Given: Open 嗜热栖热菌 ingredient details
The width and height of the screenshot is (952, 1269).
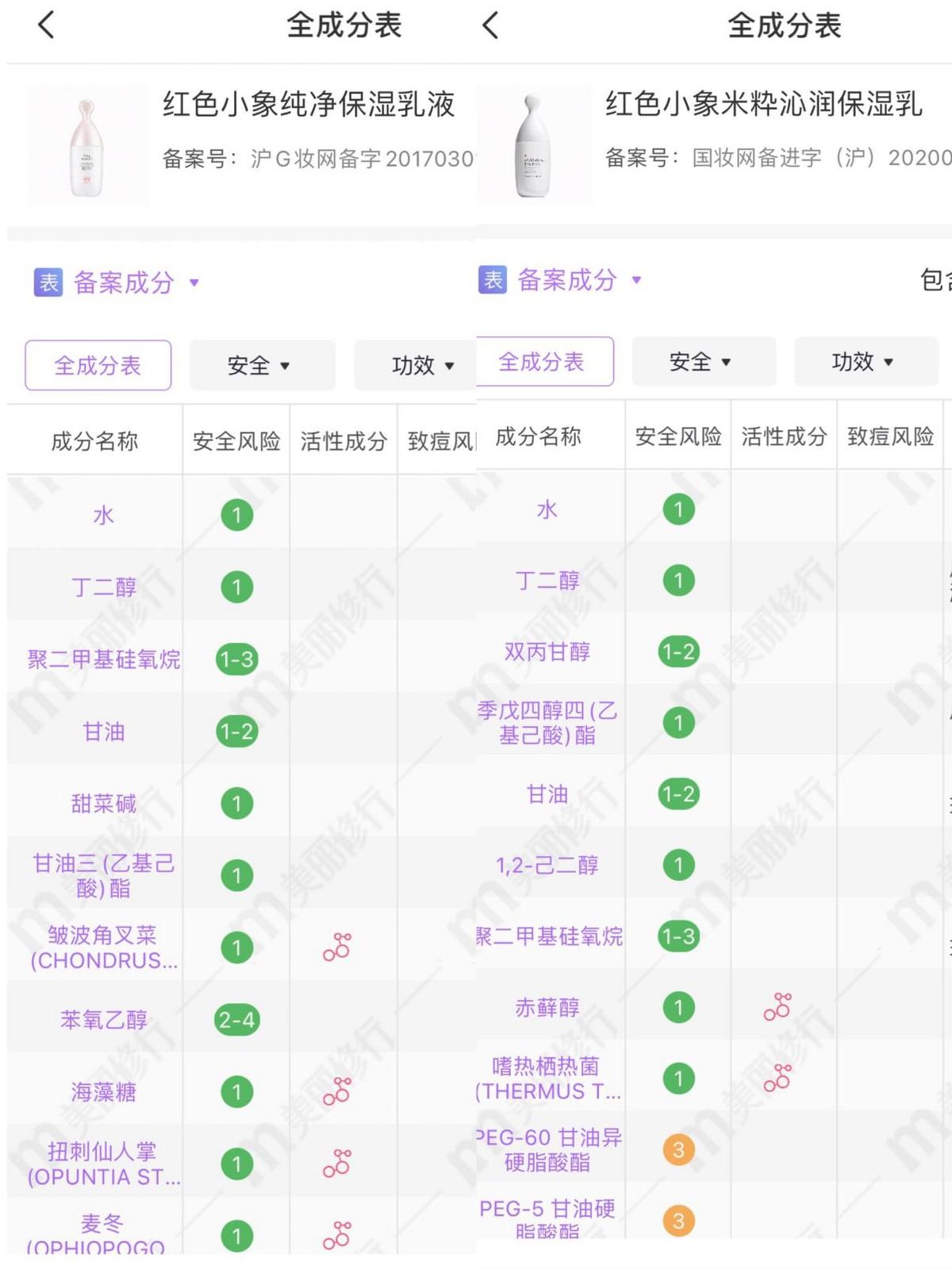Looking at the screenshot, I should point(547,1079).
